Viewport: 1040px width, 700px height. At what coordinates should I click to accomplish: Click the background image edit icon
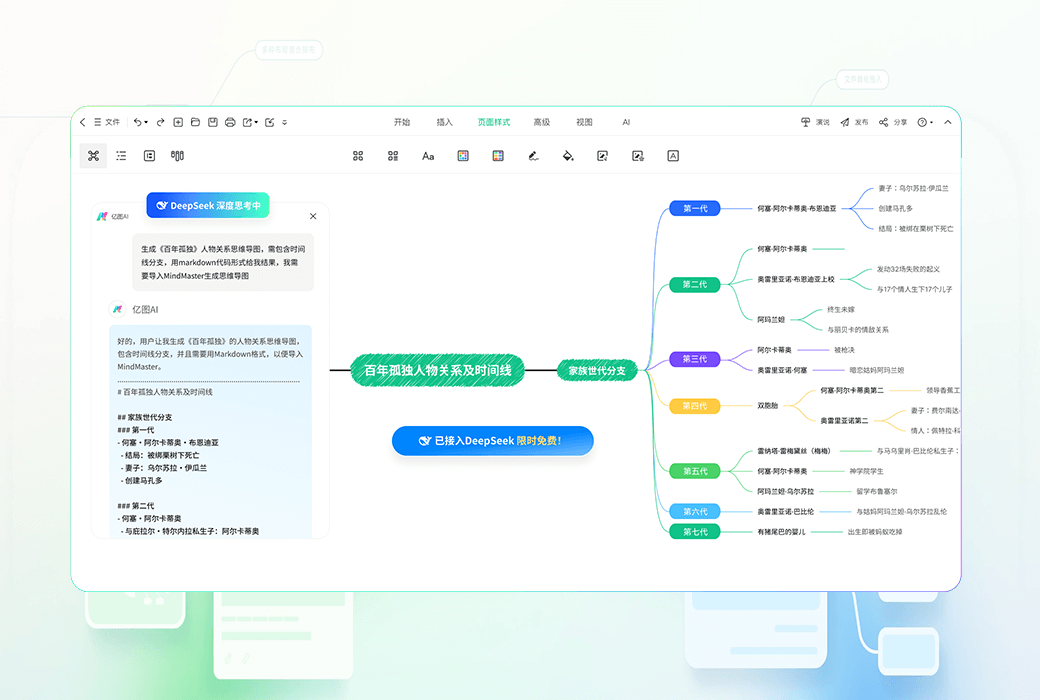pos(602,156)
